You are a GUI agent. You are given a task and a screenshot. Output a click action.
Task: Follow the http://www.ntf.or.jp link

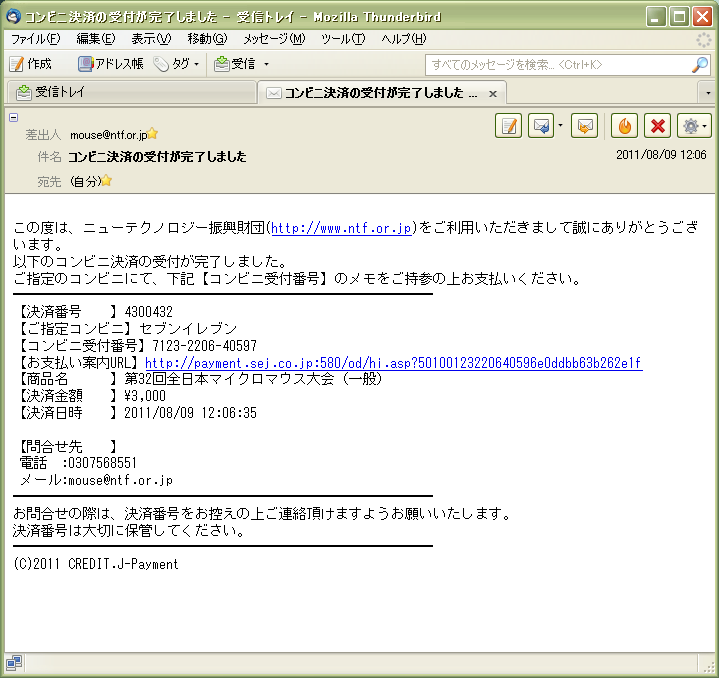[342, 228]
